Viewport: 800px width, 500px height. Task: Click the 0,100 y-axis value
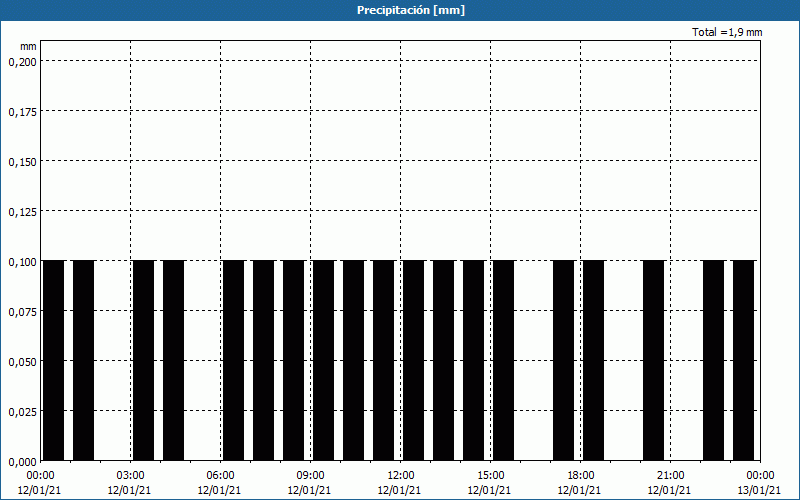22,262
